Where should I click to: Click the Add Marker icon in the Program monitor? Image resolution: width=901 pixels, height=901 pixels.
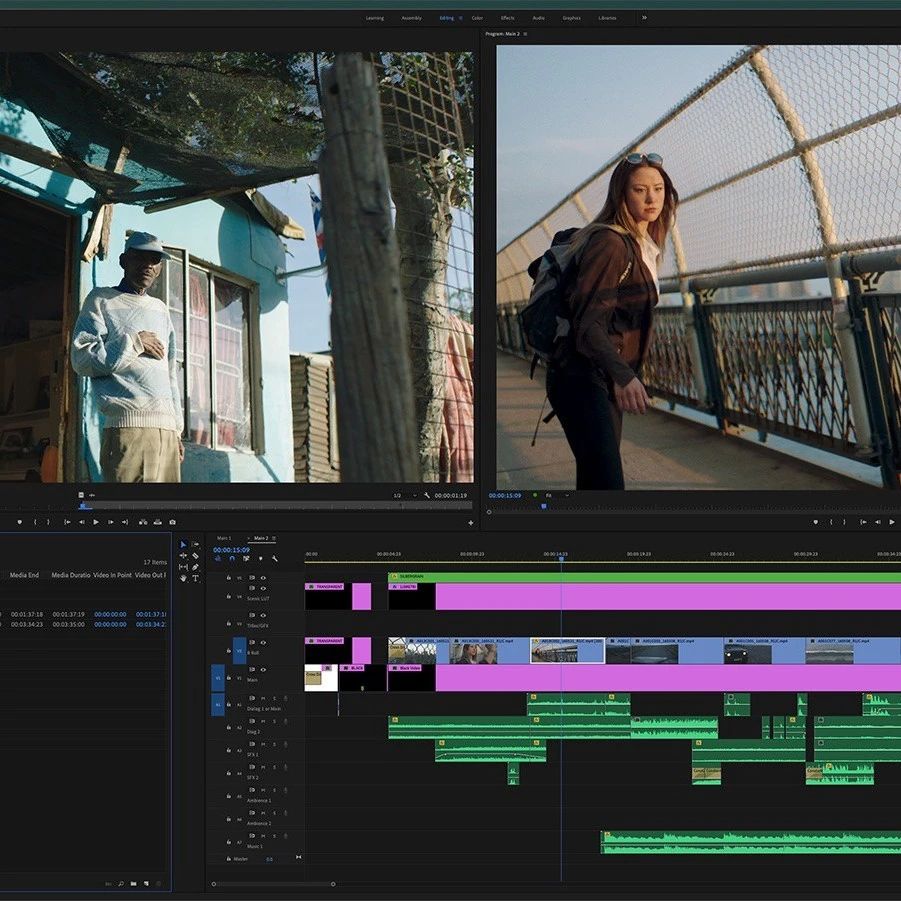tap(816, 521)
